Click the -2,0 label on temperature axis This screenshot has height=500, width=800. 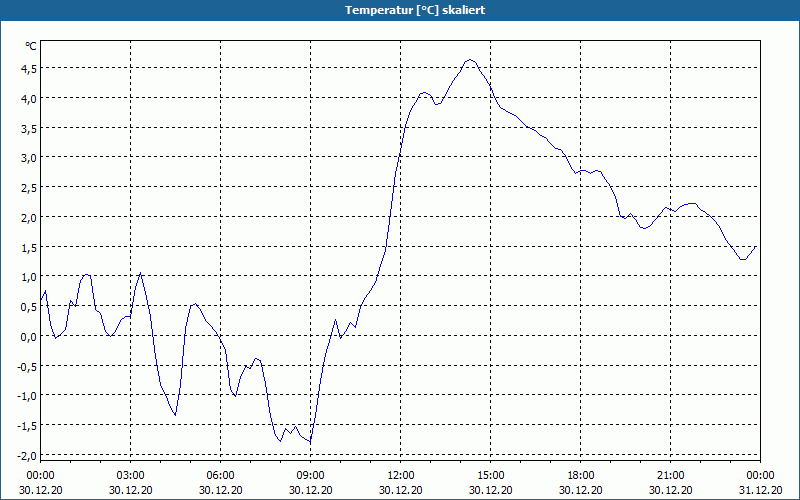click(x=27, y=455)
